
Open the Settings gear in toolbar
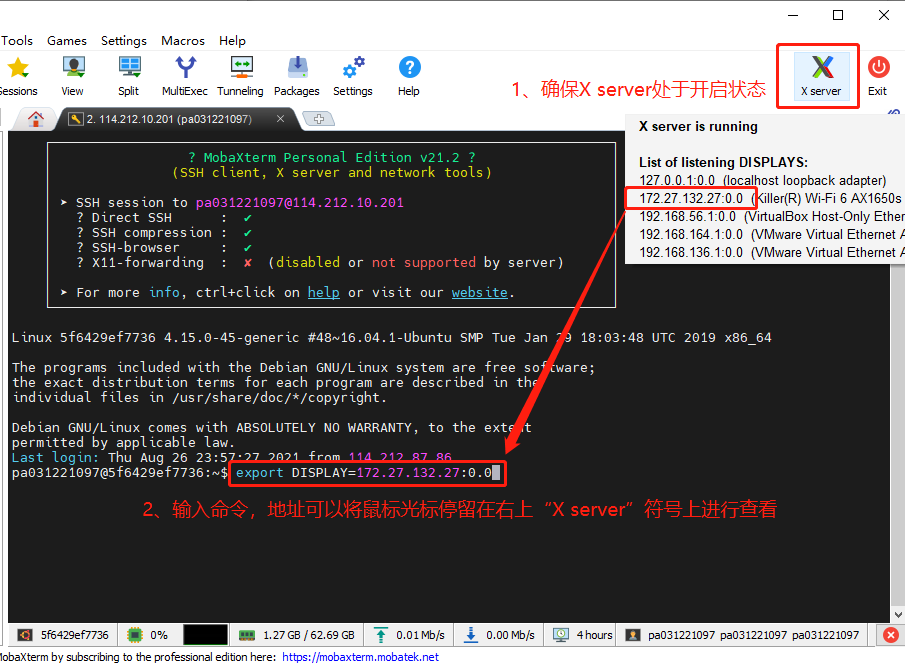(x=352, y=75)
